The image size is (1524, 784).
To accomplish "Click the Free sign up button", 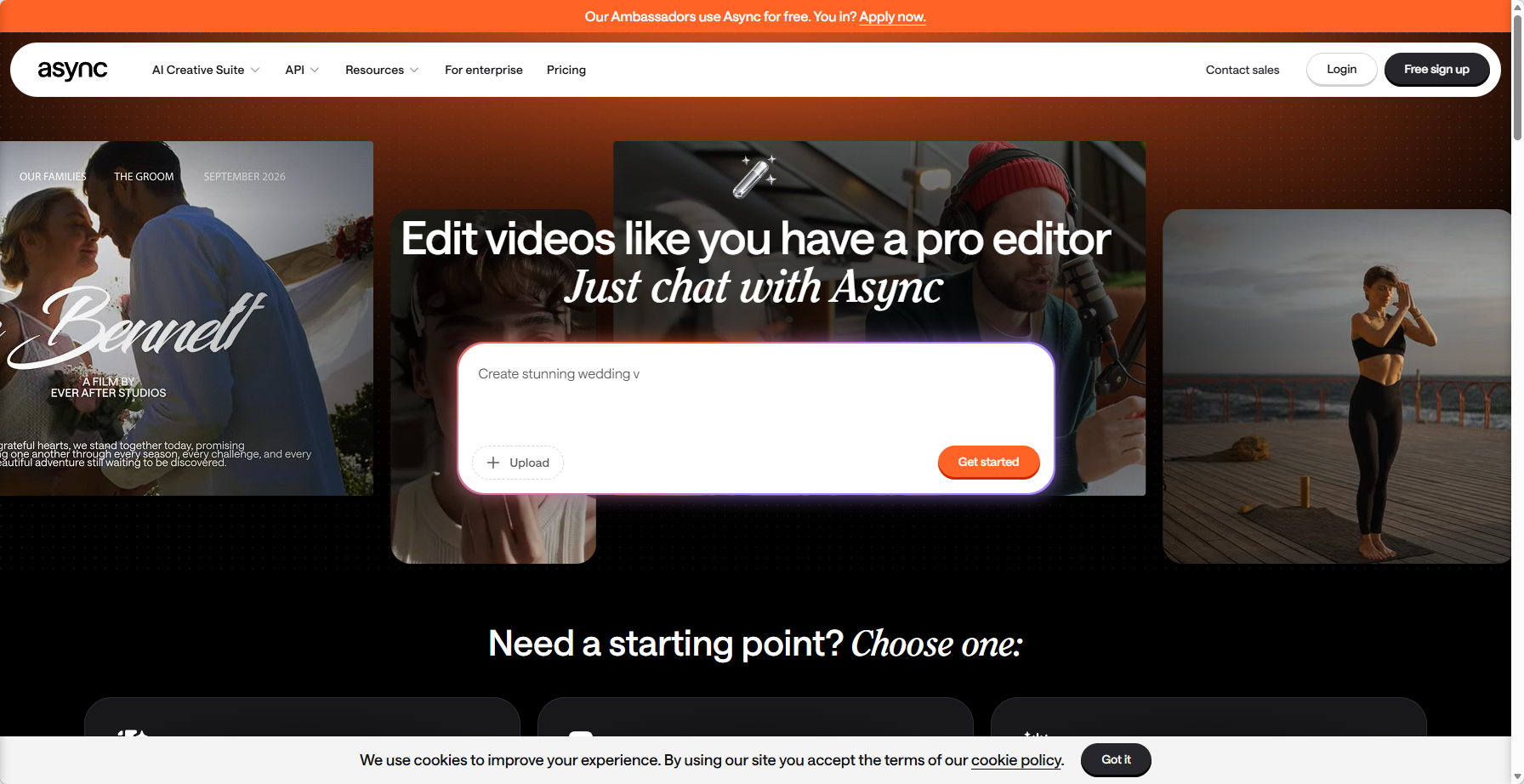I will (x=1437, y=70).
